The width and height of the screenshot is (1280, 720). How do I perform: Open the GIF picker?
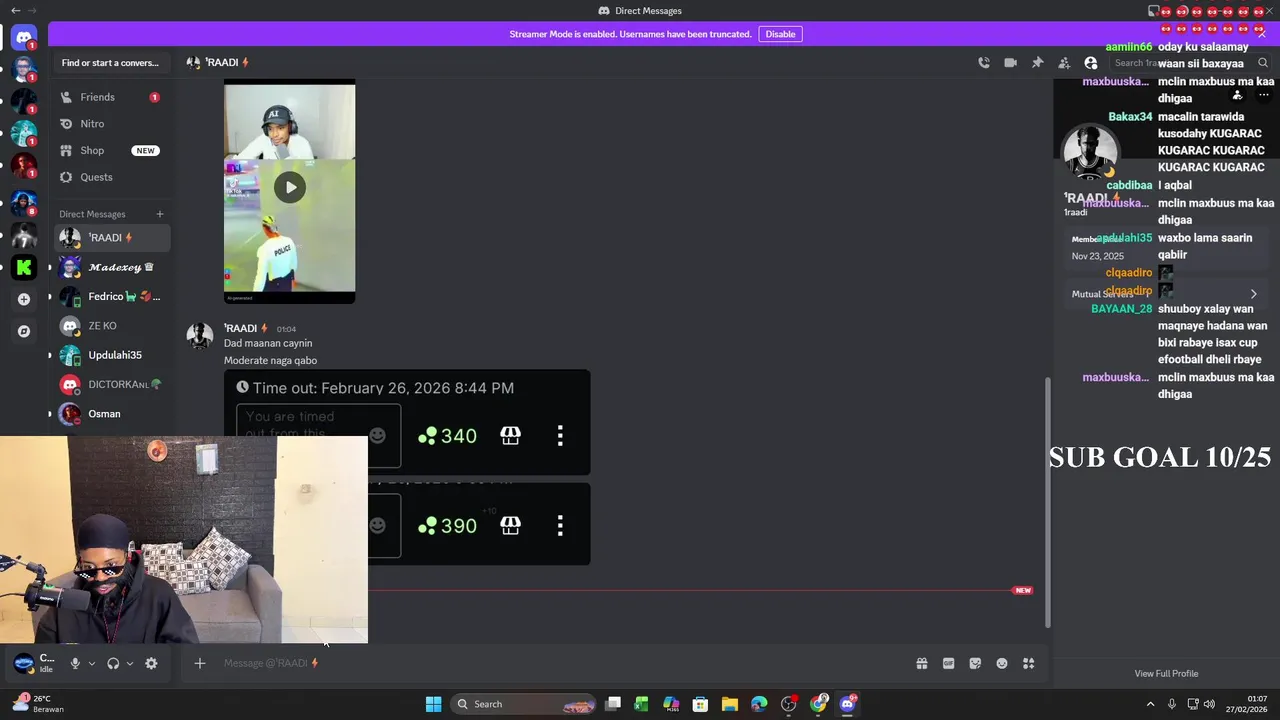pyautogui.click(x=948, y=663)
